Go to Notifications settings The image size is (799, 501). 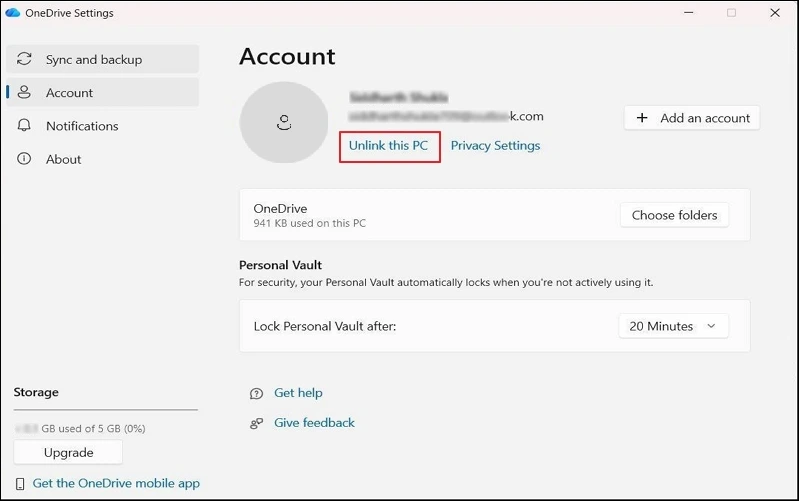[x=102, y=125]
